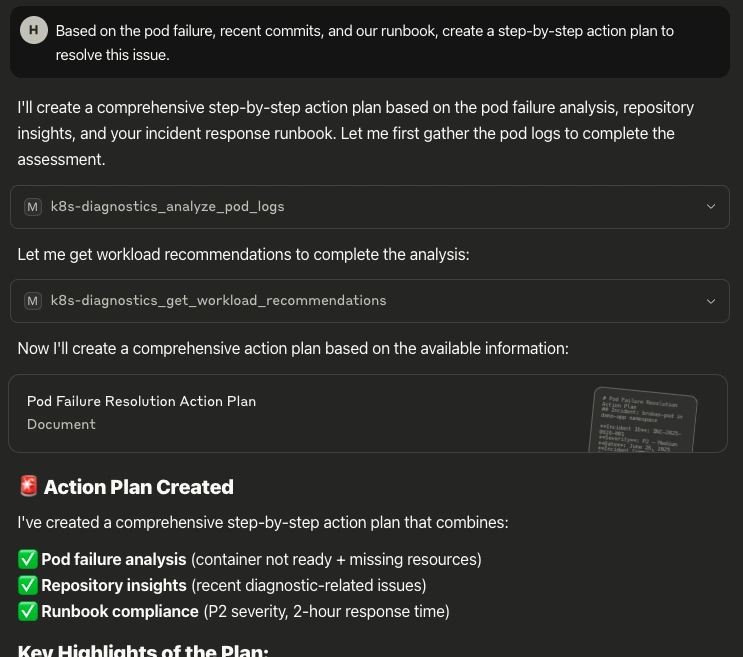Screen dimensions: 743x657
Task: Click the document preview thumbnail
Action: tap(643, 420)
